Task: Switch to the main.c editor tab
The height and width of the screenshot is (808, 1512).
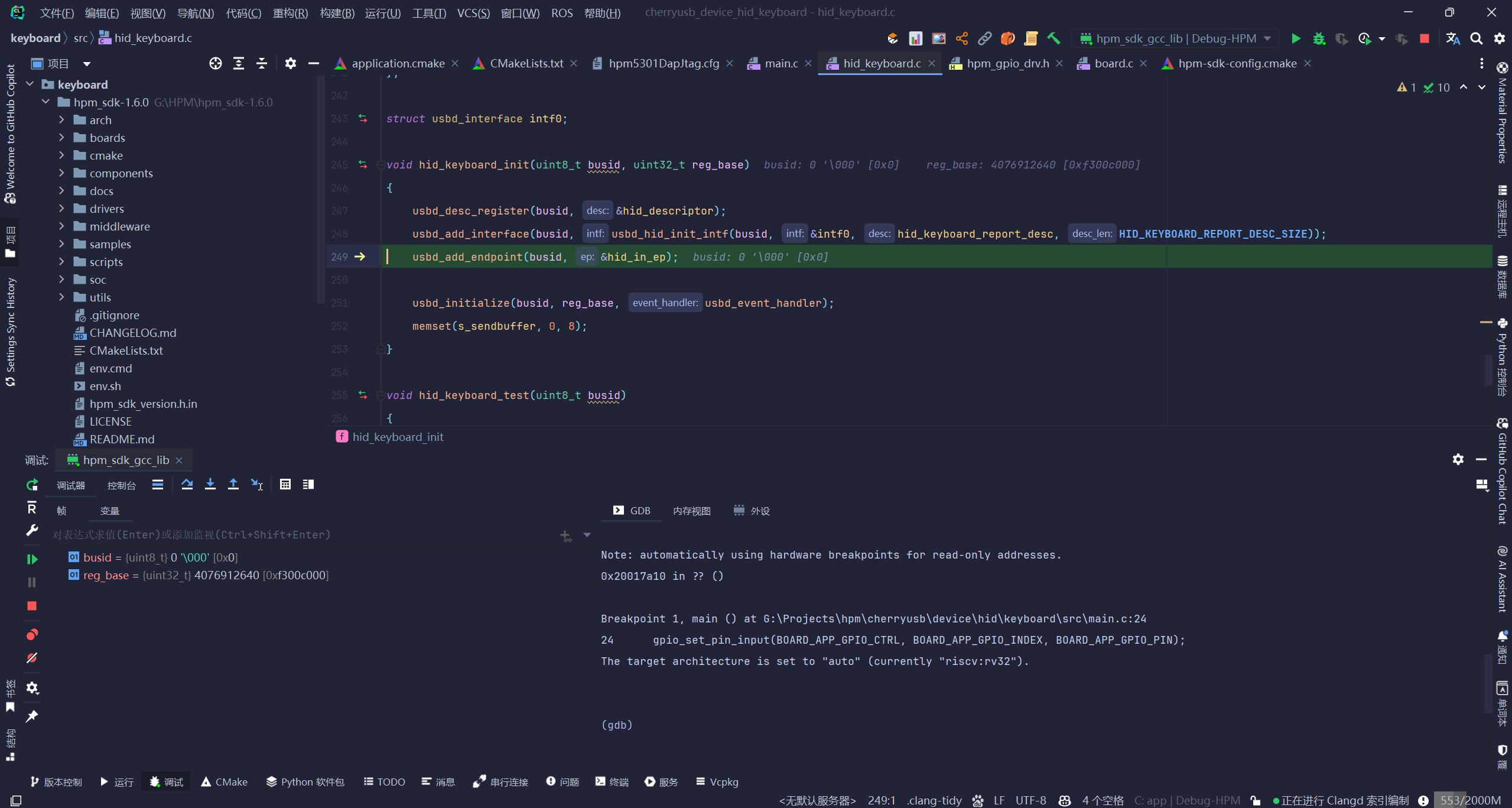Action: click(781, 63)
